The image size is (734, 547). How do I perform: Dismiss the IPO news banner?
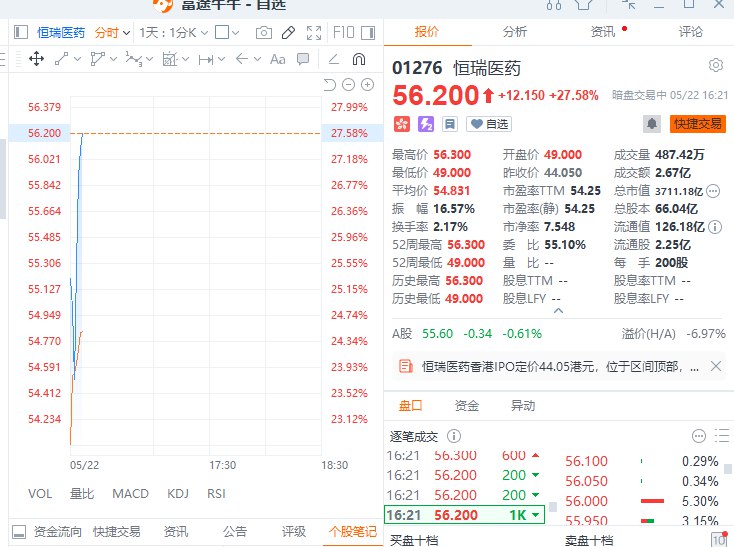coord(716,366)
